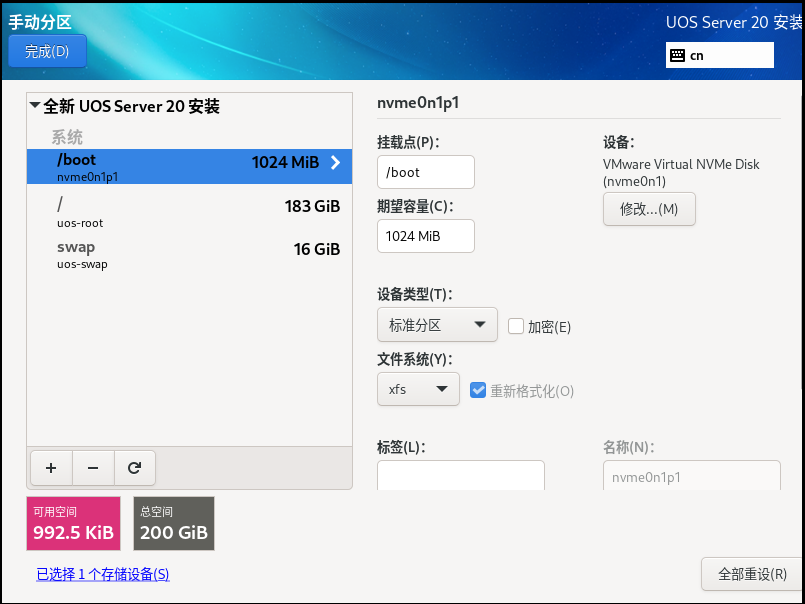The image size is (805, 604).
Task: Click the 挂载点 /boot input field
Action: [426, 172]
